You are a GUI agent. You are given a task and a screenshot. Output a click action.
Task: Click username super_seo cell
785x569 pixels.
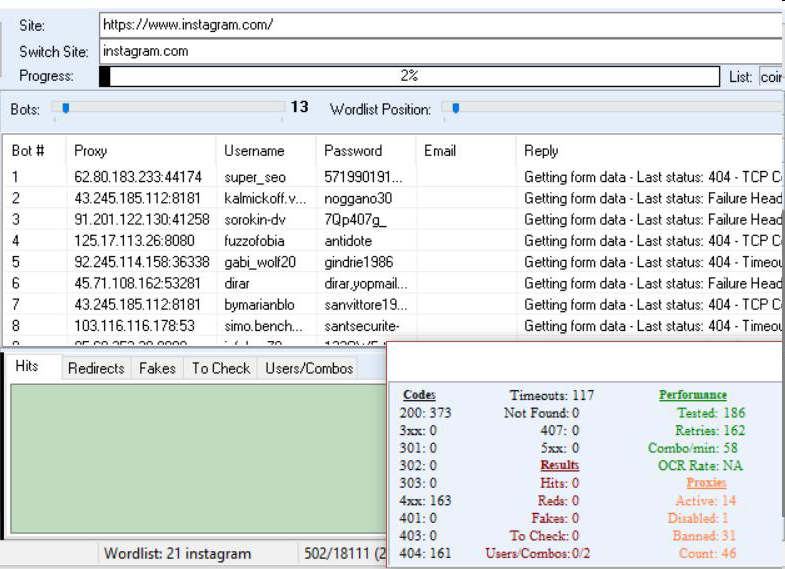coord(255,177)
